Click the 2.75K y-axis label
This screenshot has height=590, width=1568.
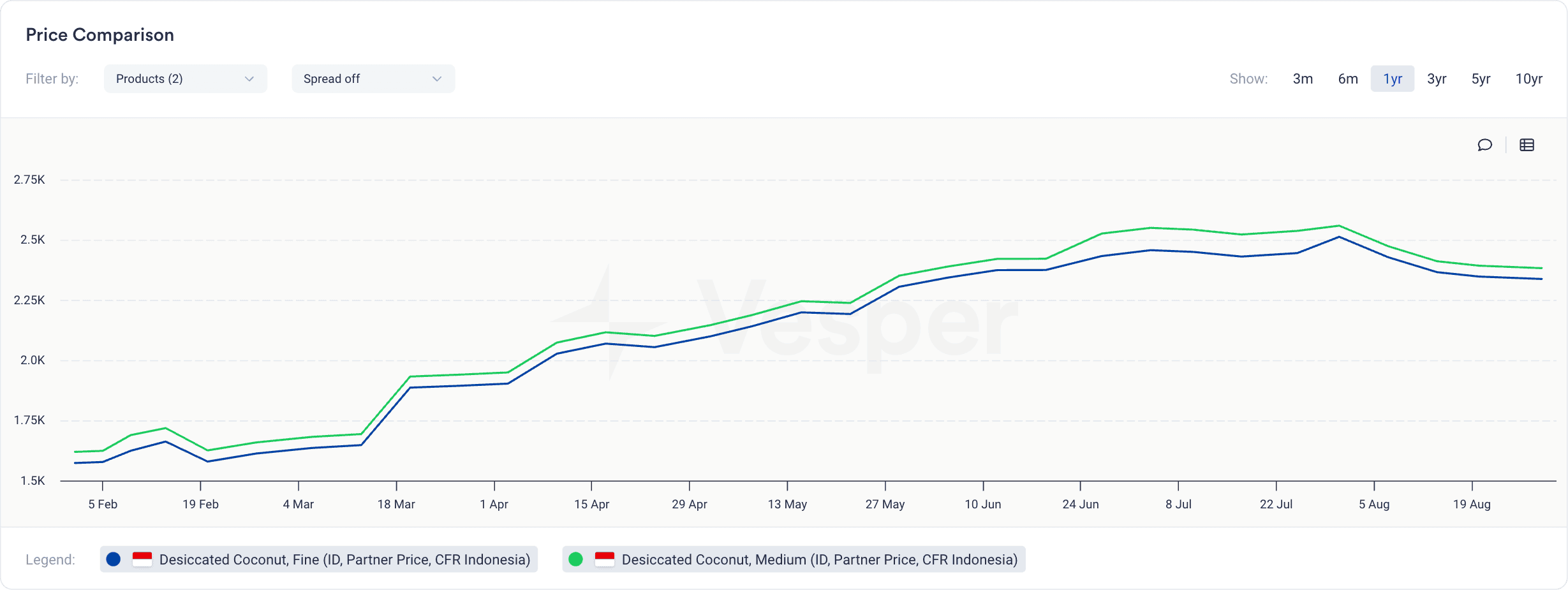coord(29,180)
